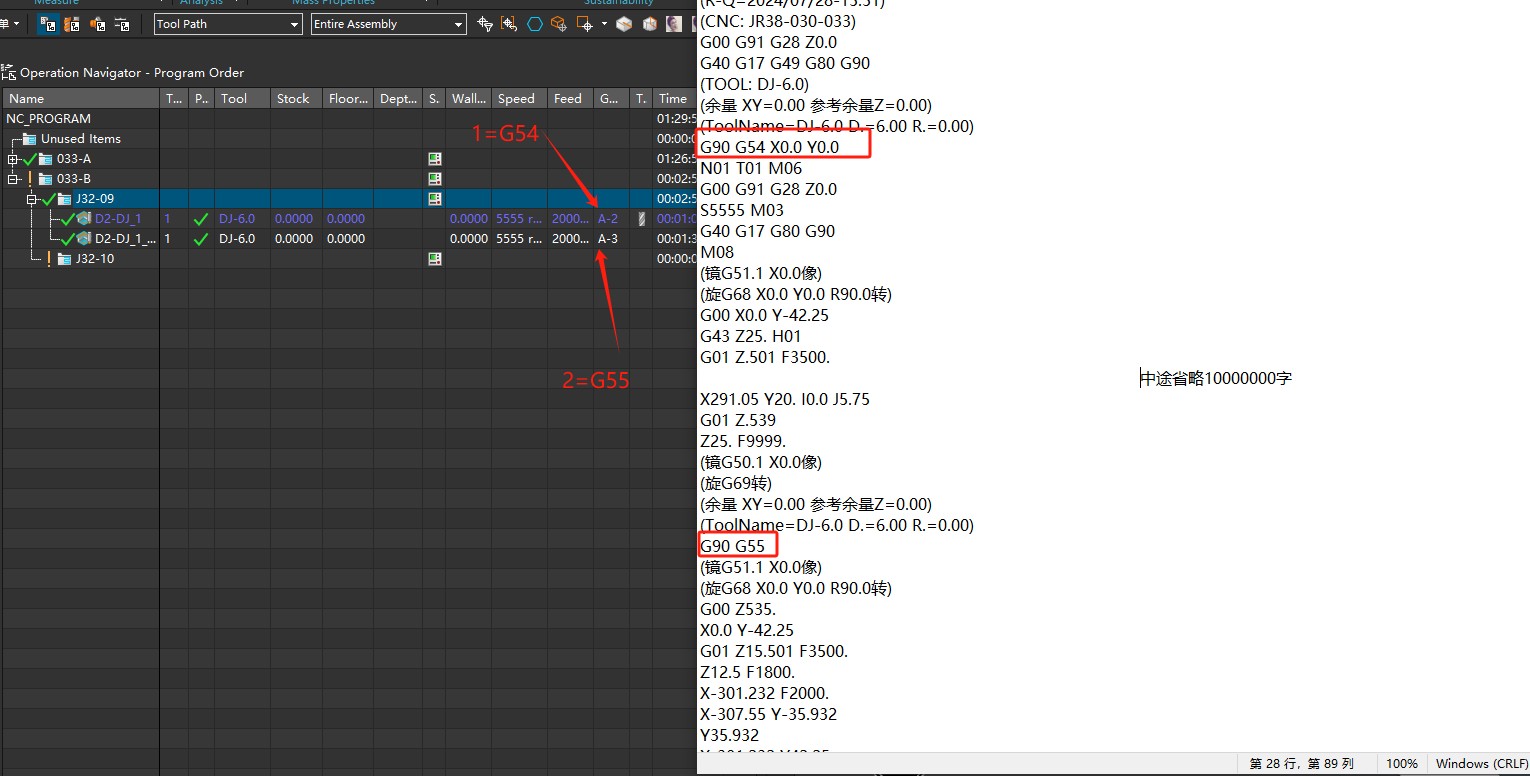Click the post status icon in 033-A row
Viewport: 1530px width, 776px height.
[x=434, y=159]
